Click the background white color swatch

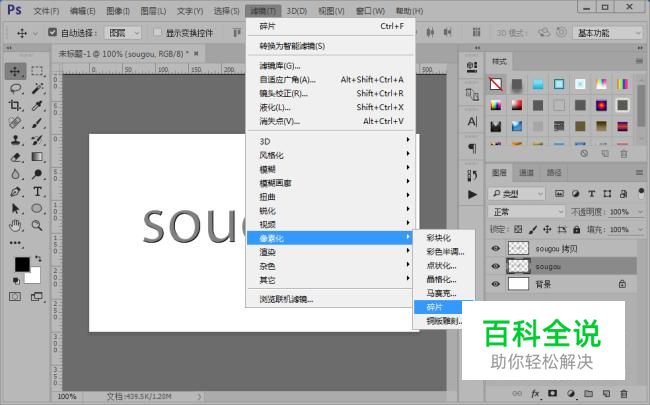34,277
